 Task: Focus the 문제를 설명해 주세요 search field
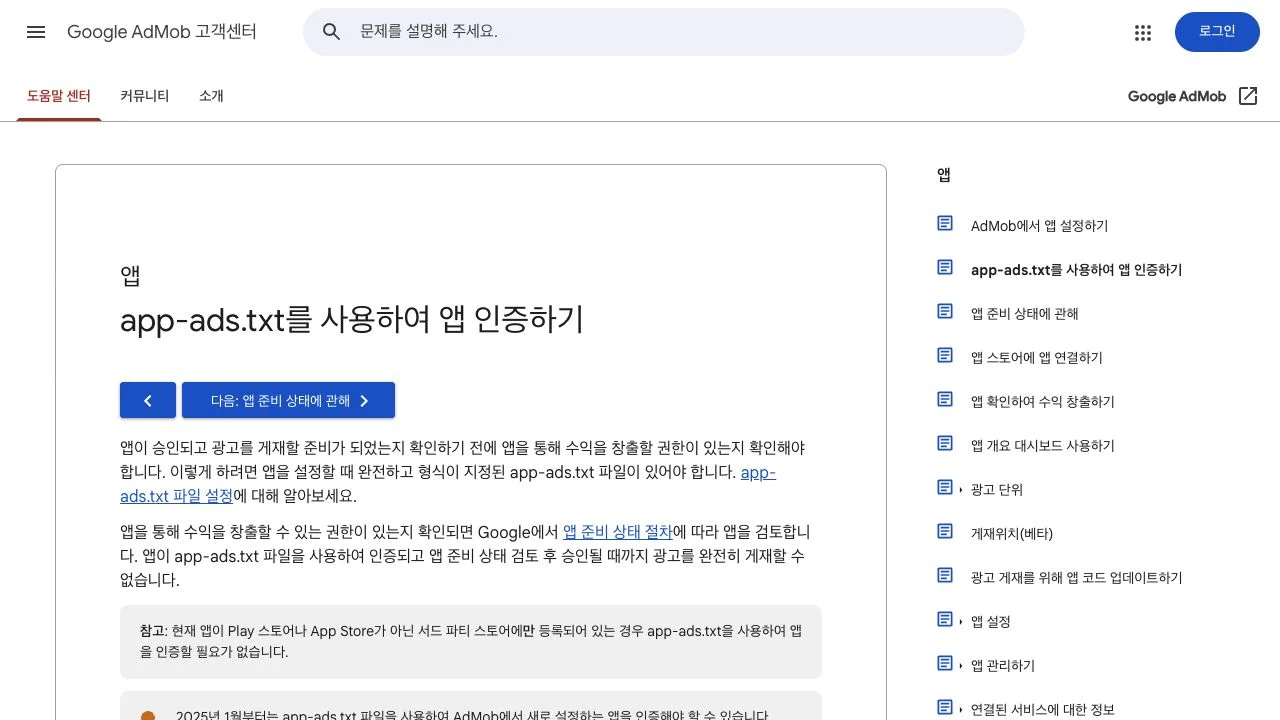[664, 32]
